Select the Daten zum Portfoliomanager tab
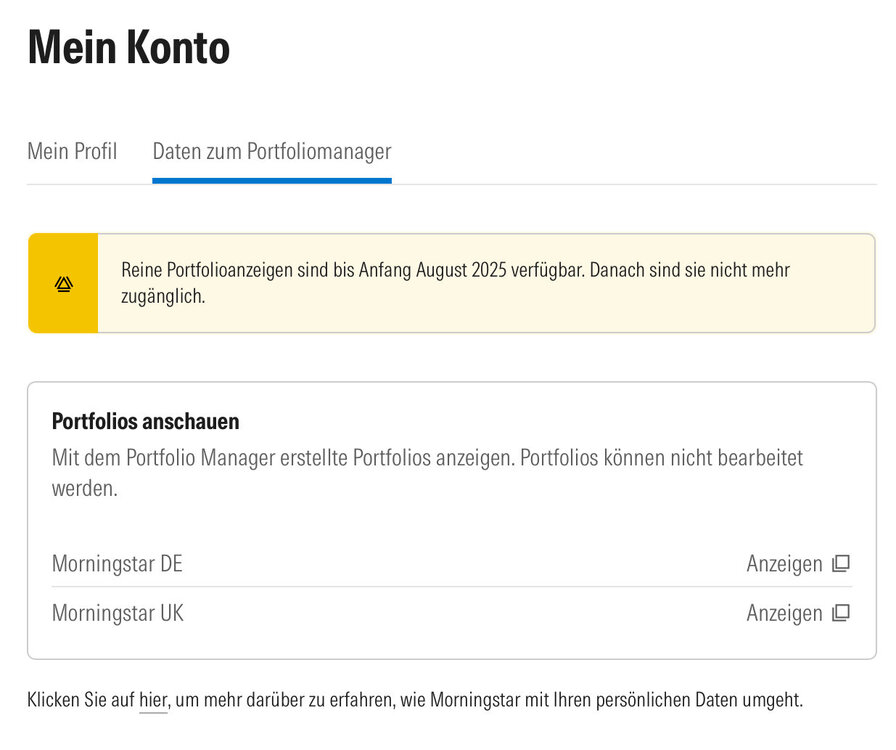This screenshot has height=750, width=896. tap(271, 151)
